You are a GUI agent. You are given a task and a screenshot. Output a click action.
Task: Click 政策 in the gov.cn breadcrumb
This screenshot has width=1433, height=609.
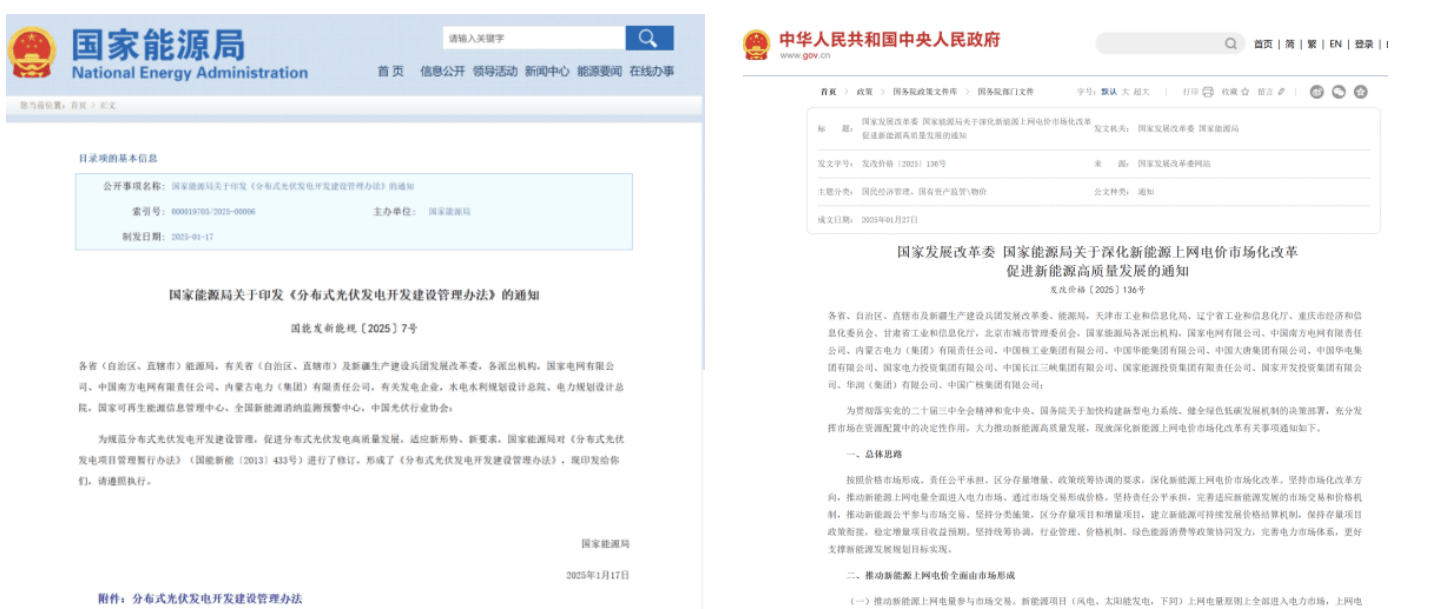point(864,91)
